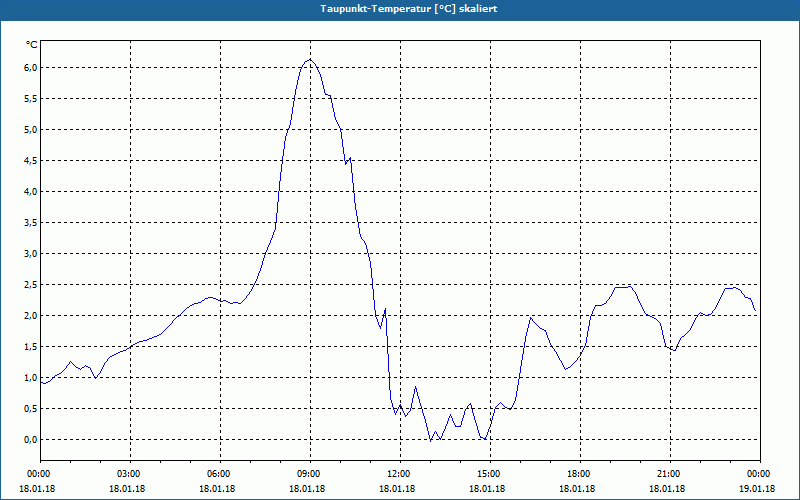Click the '0,0' y-axis value
The height and width of the screenshot is (500, 800).
point(31,440)
